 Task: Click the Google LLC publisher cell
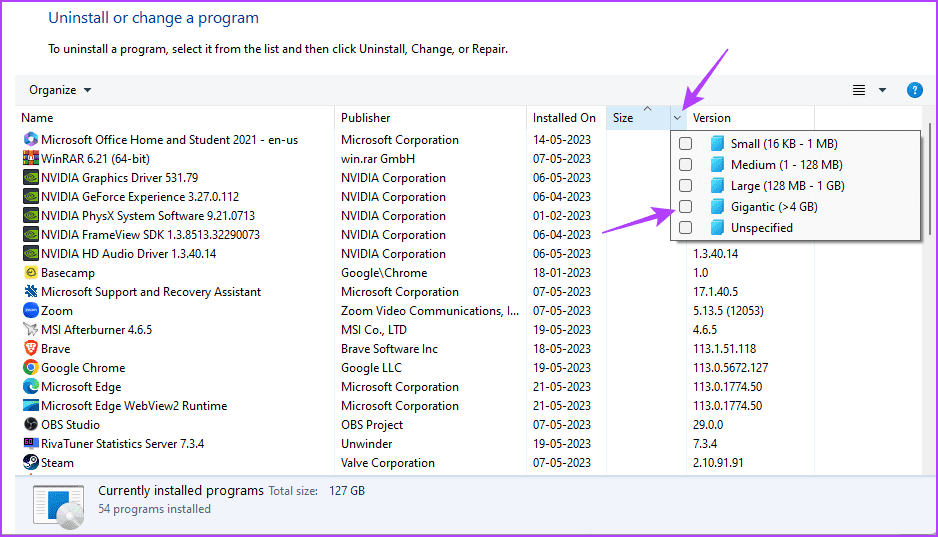[371, 368]
